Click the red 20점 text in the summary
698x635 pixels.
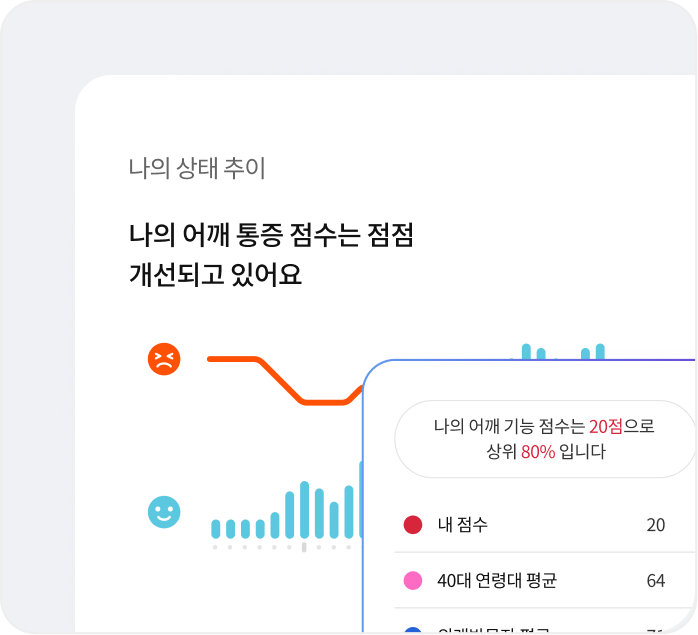[605, 426]
